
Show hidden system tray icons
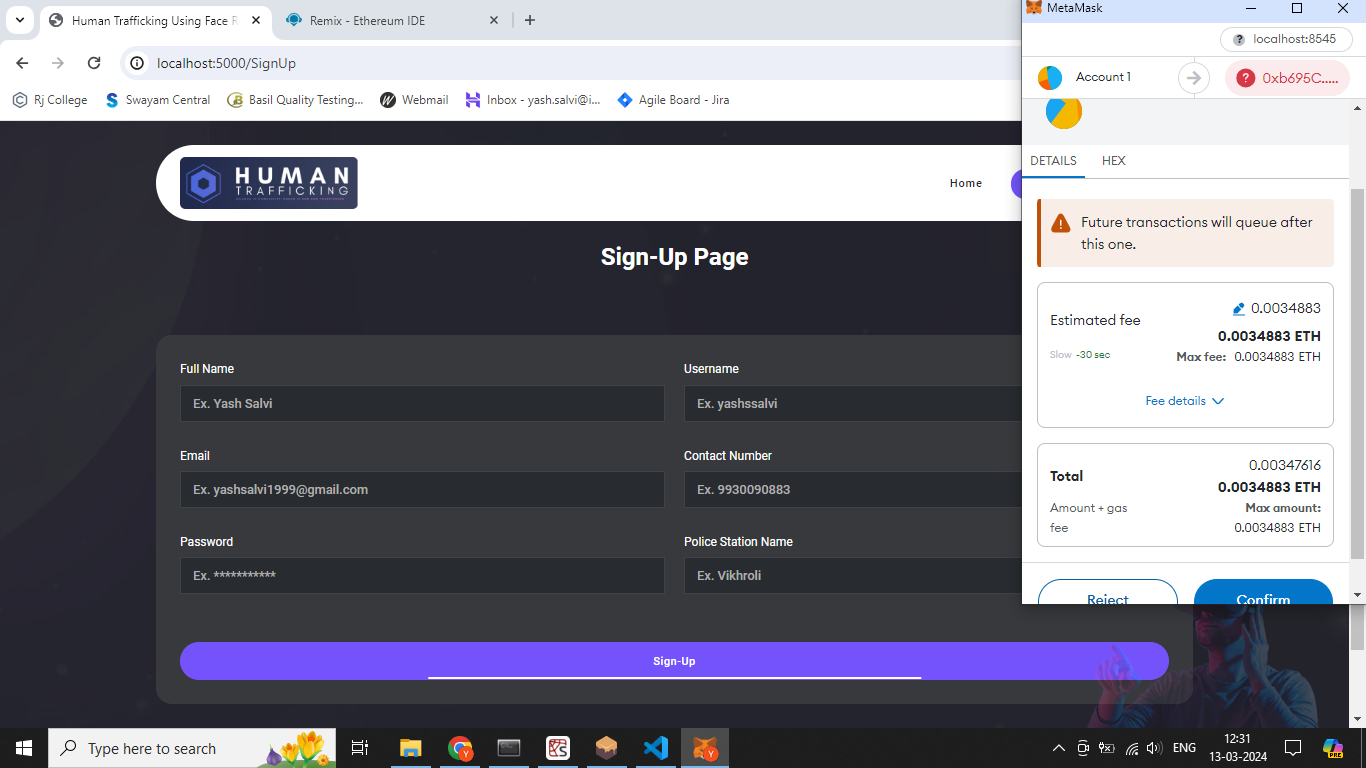click(1058, 748)
